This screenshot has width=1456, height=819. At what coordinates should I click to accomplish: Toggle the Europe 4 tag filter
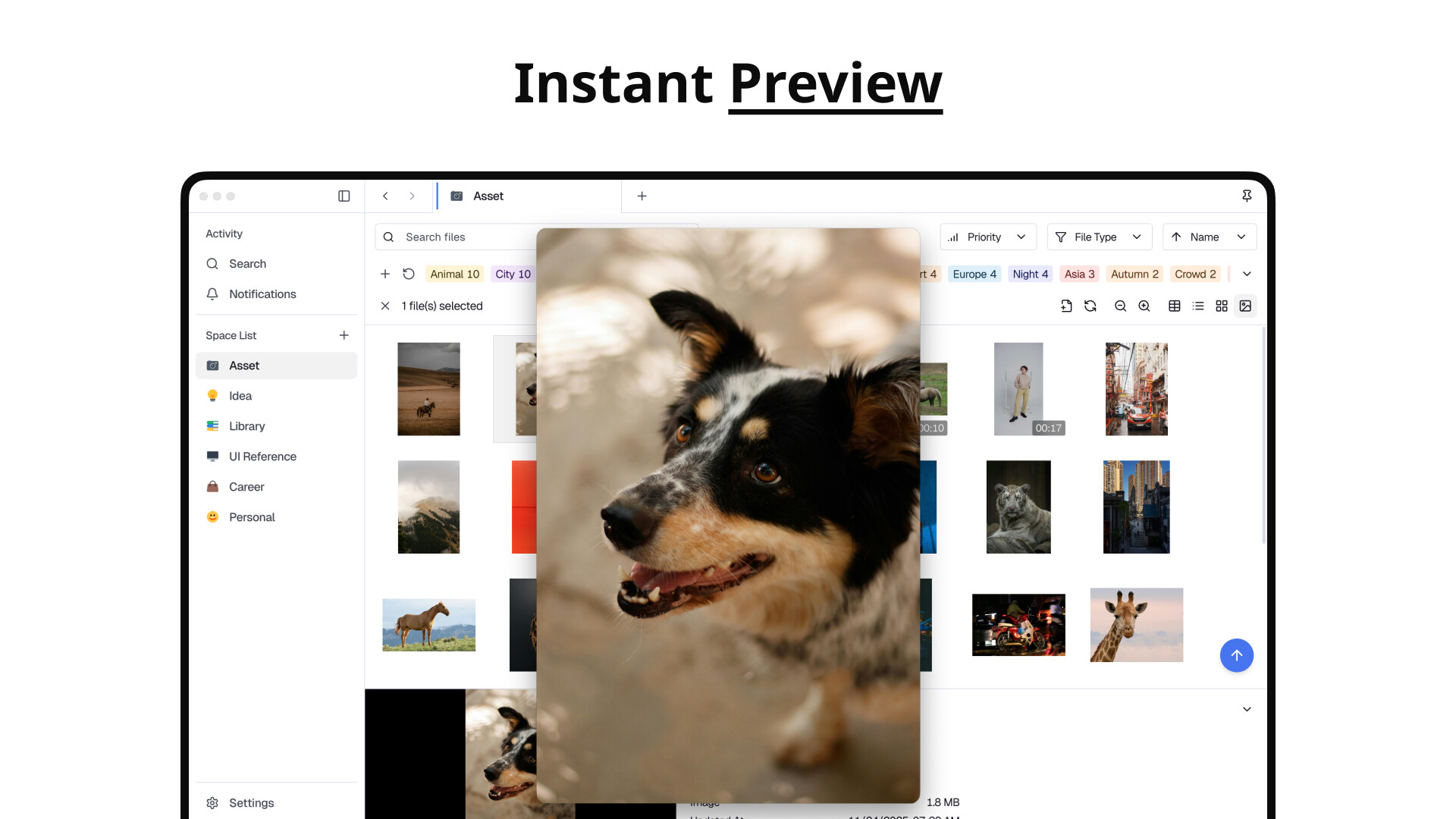pos(974,274)
